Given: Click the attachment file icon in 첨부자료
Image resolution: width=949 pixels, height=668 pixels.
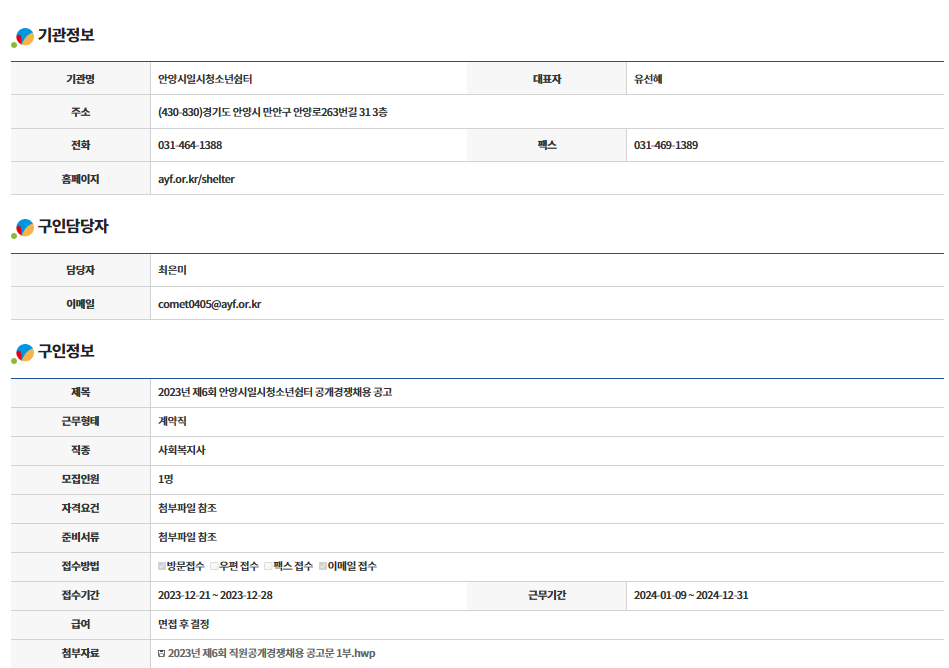Looking at the screenshot, I should pyautogui.click(x=162, y=654).
